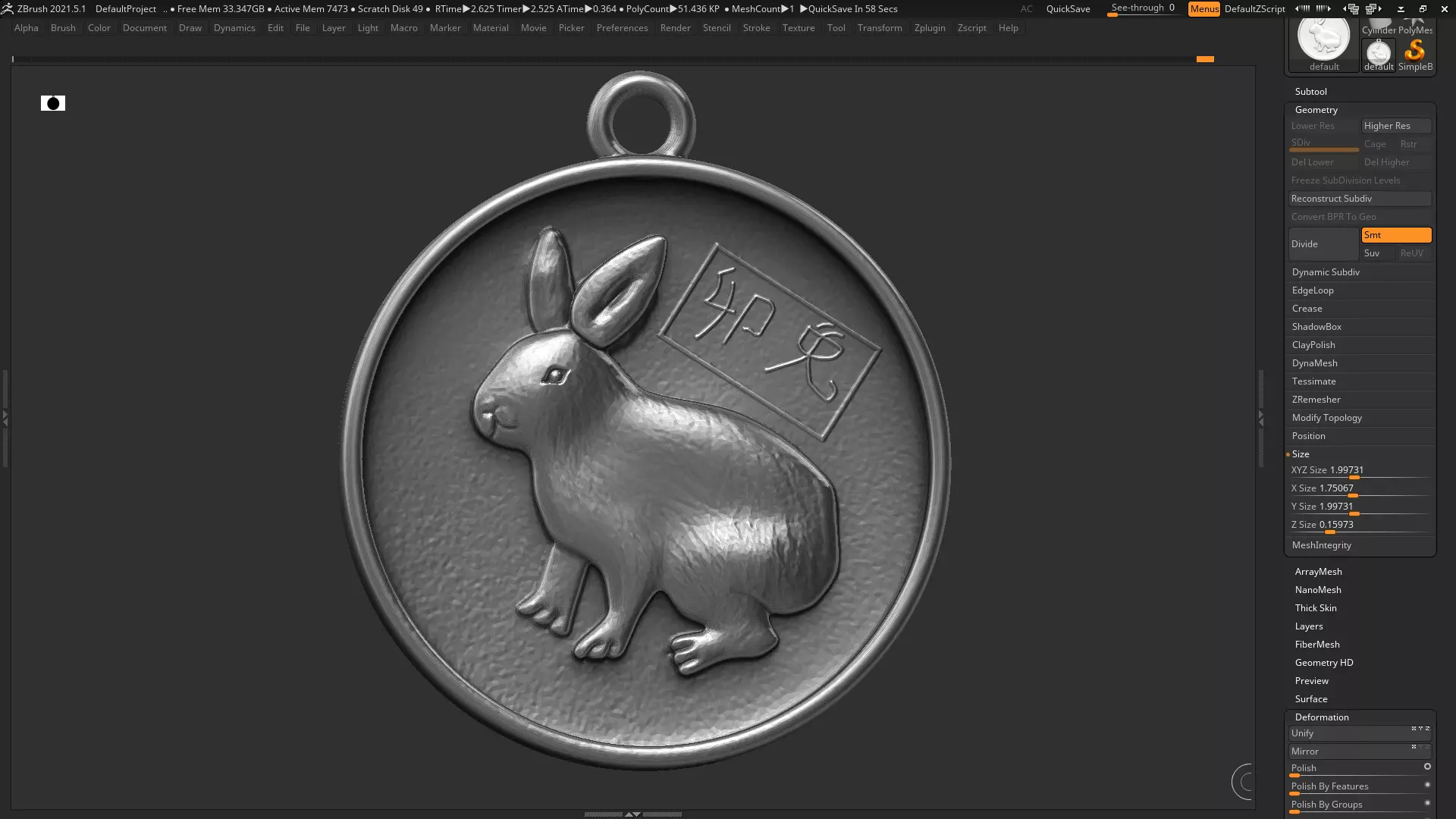The height and width of the screenshot is (819, 1456).
Task: Expand the ZRemesher section
Action: (1316, 400)
